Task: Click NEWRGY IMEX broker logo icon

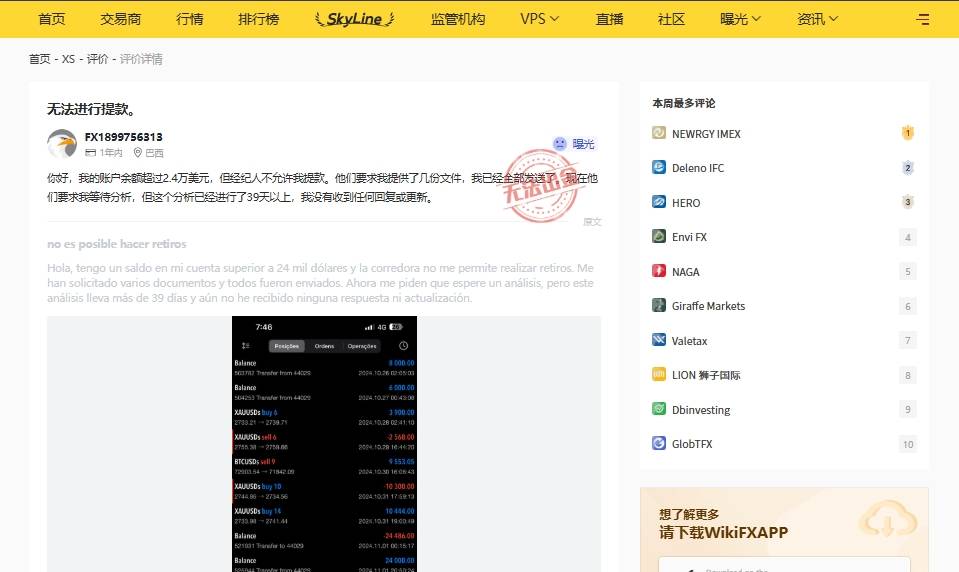Action: pos(659,133)
